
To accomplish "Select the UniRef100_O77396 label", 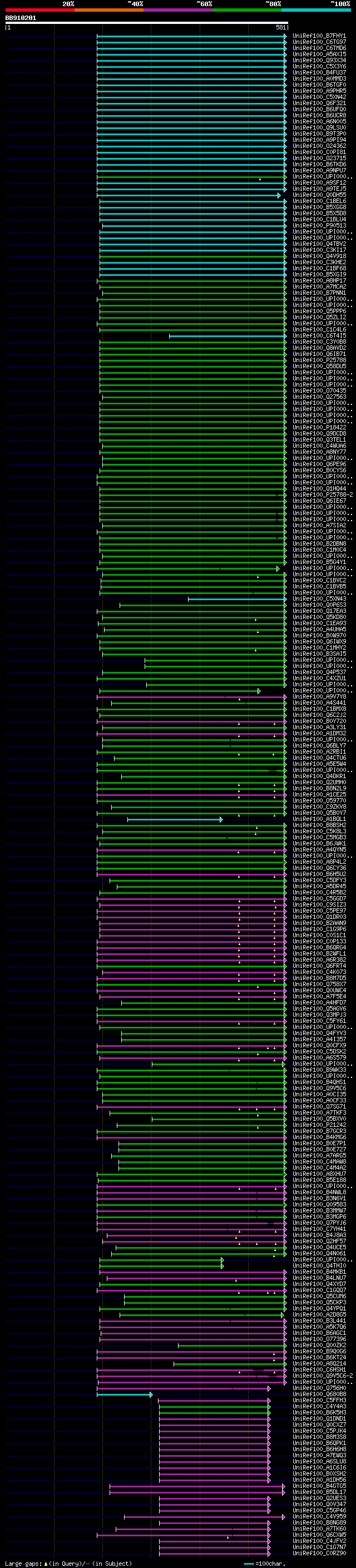I will point(319,1338).
